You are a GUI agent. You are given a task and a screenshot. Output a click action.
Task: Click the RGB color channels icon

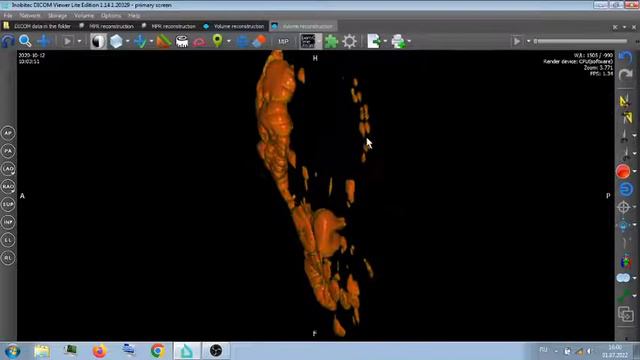click(625, 261)
